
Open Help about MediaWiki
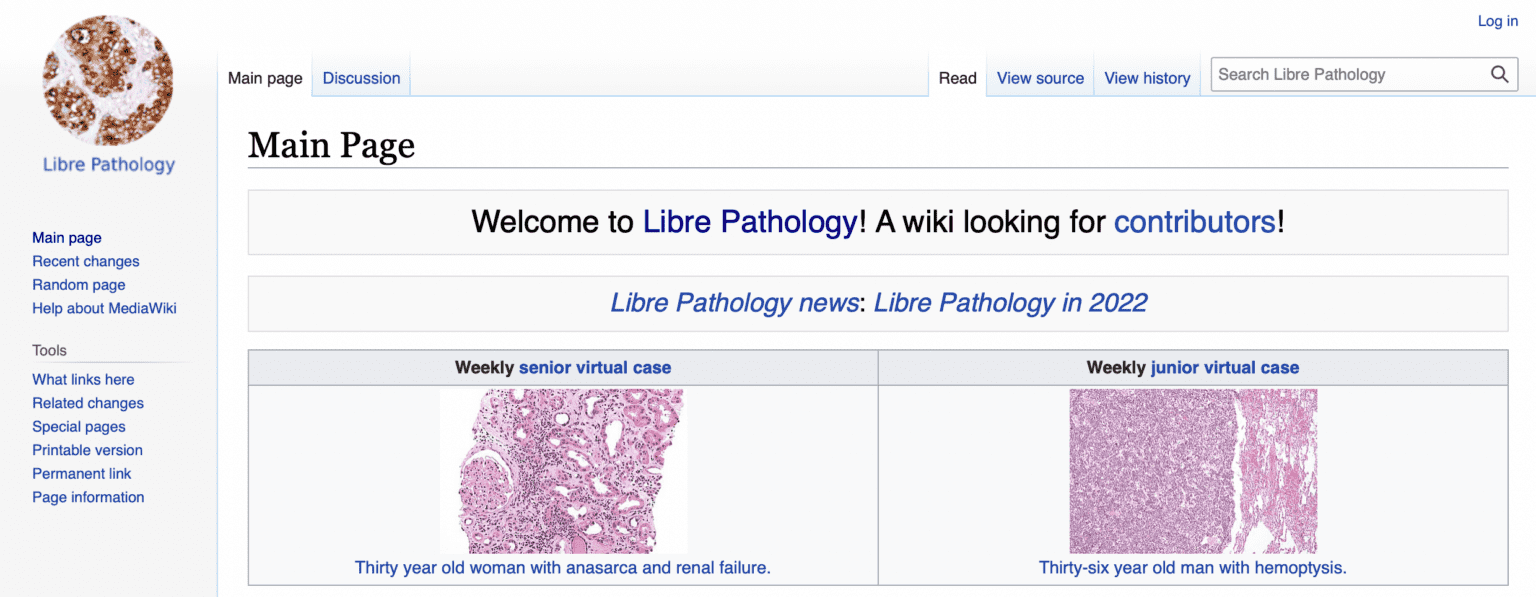click(104, 308)
